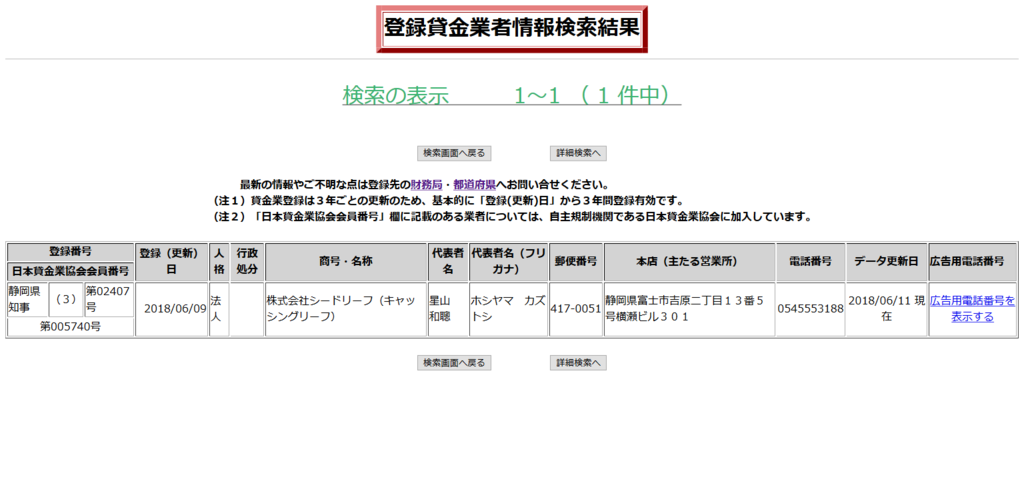Click the 静岡県知事 cell

pyautogui.click(x=27, y=300)
